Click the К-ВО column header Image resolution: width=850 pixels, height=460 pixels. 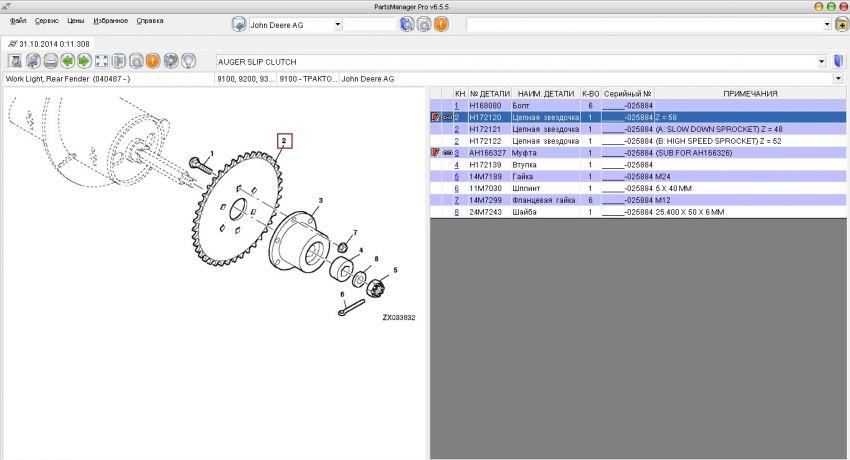591,93
